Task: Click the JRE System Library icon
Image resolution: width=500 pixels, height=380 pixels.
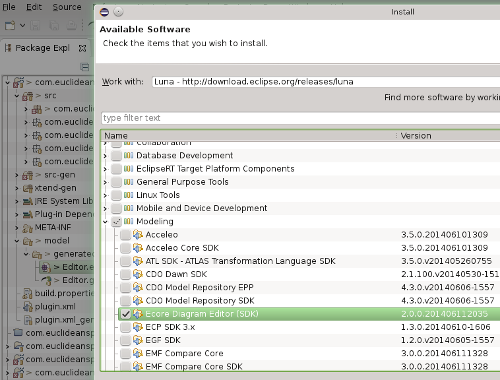Action: click(28, 202)
